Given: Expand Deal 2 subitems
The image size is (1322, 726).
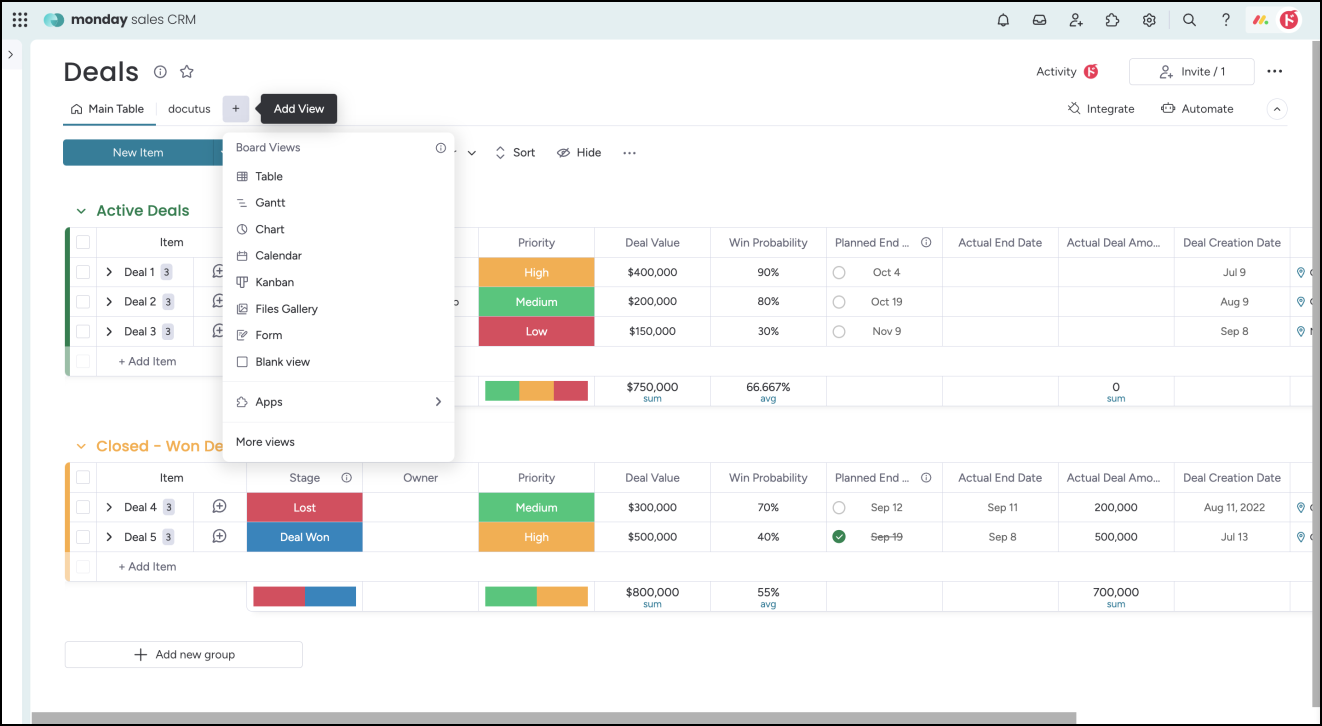Looking at the screenshot, I should tap(109, 302).
